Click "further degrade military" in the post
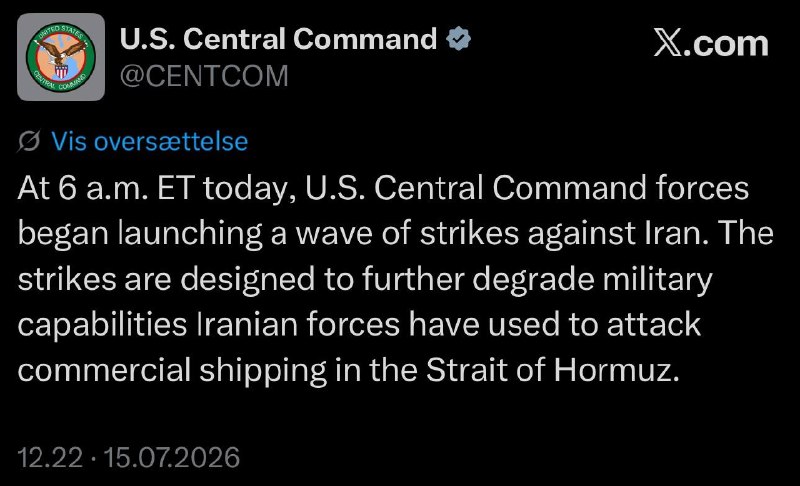Image resolution: width=800 pixels, height=486 pixels. pyautogui.click(x=537, y=279)
